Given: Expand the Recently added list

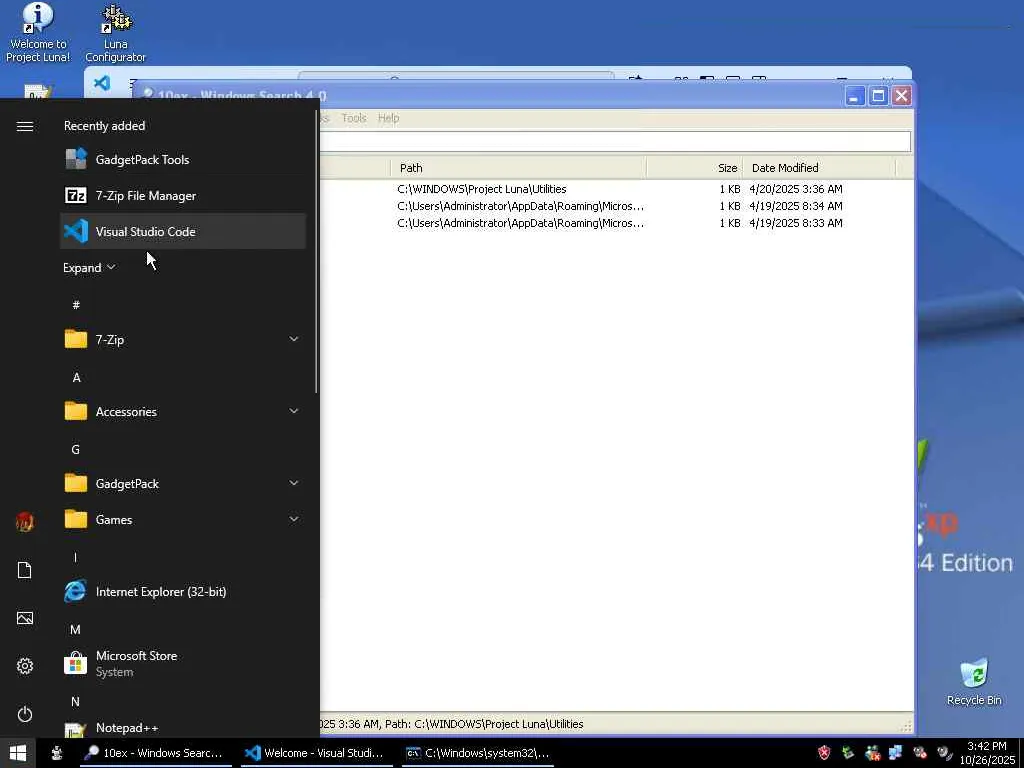Looking at the screenshot, I should (x=89, y=268).
